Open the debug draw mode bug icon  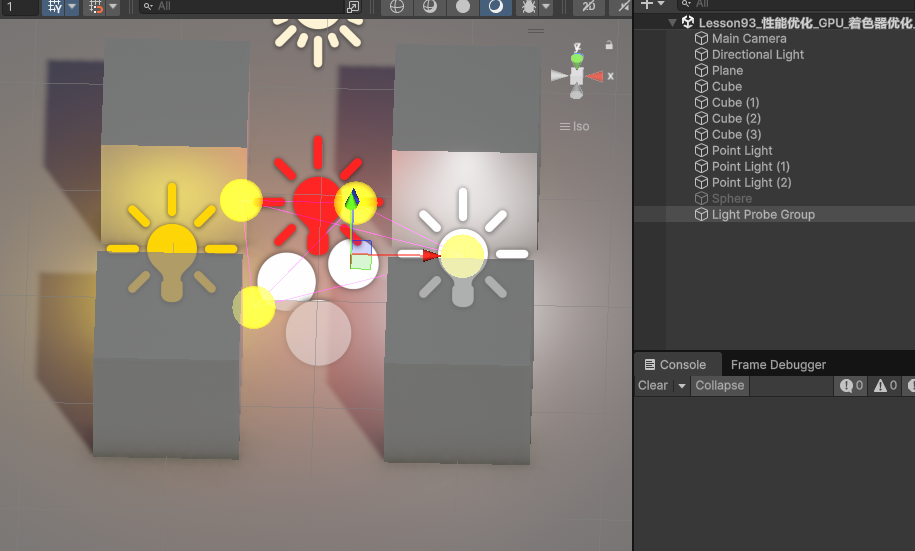[528, 7]
